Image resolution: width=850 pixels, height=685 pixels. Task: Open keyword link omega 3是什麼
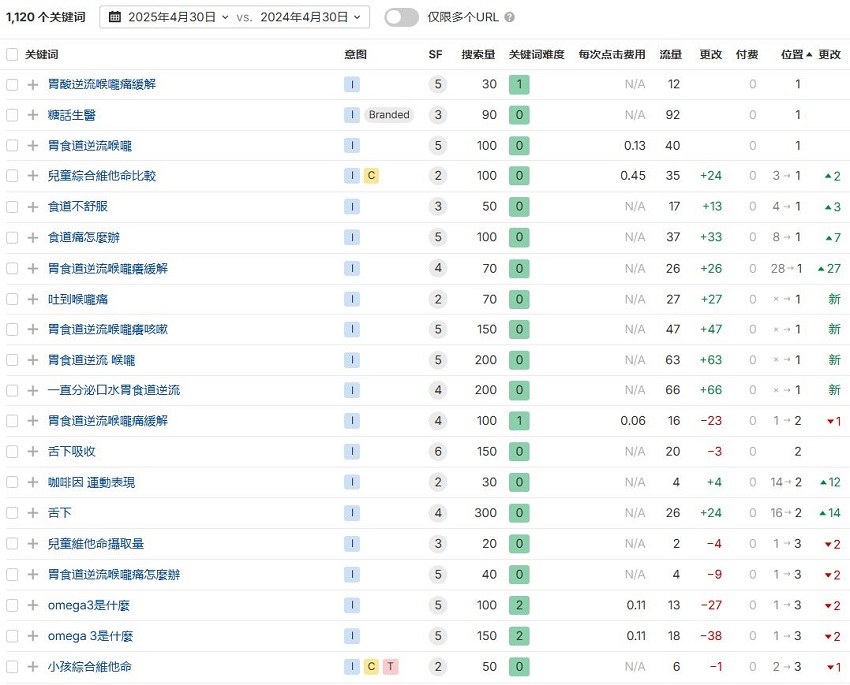click(91, 636)
